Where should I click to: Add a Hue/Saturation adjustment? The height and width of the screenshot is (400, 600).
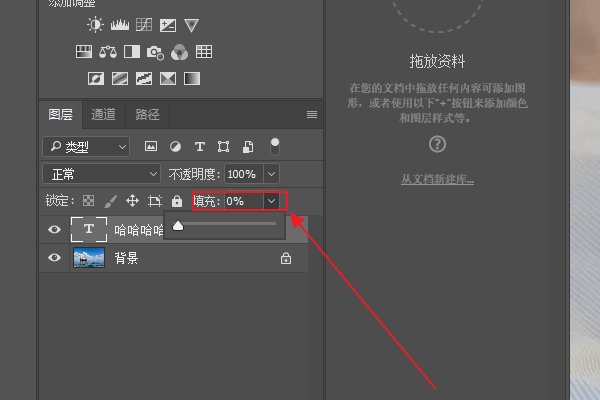point(84,52)
